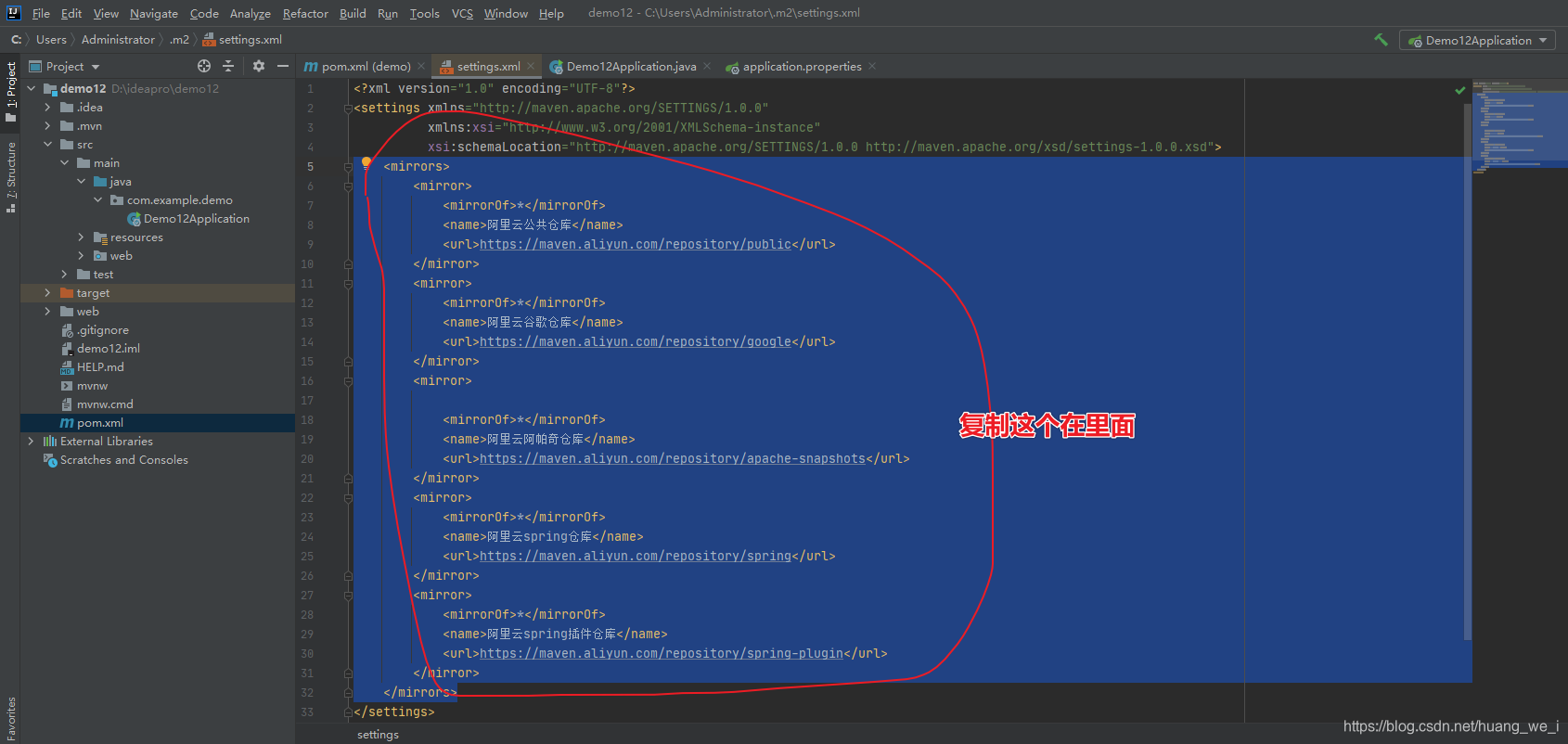Click the intention light bulb on line 5
The image size is (1568, 744).
tap(366, 163)
